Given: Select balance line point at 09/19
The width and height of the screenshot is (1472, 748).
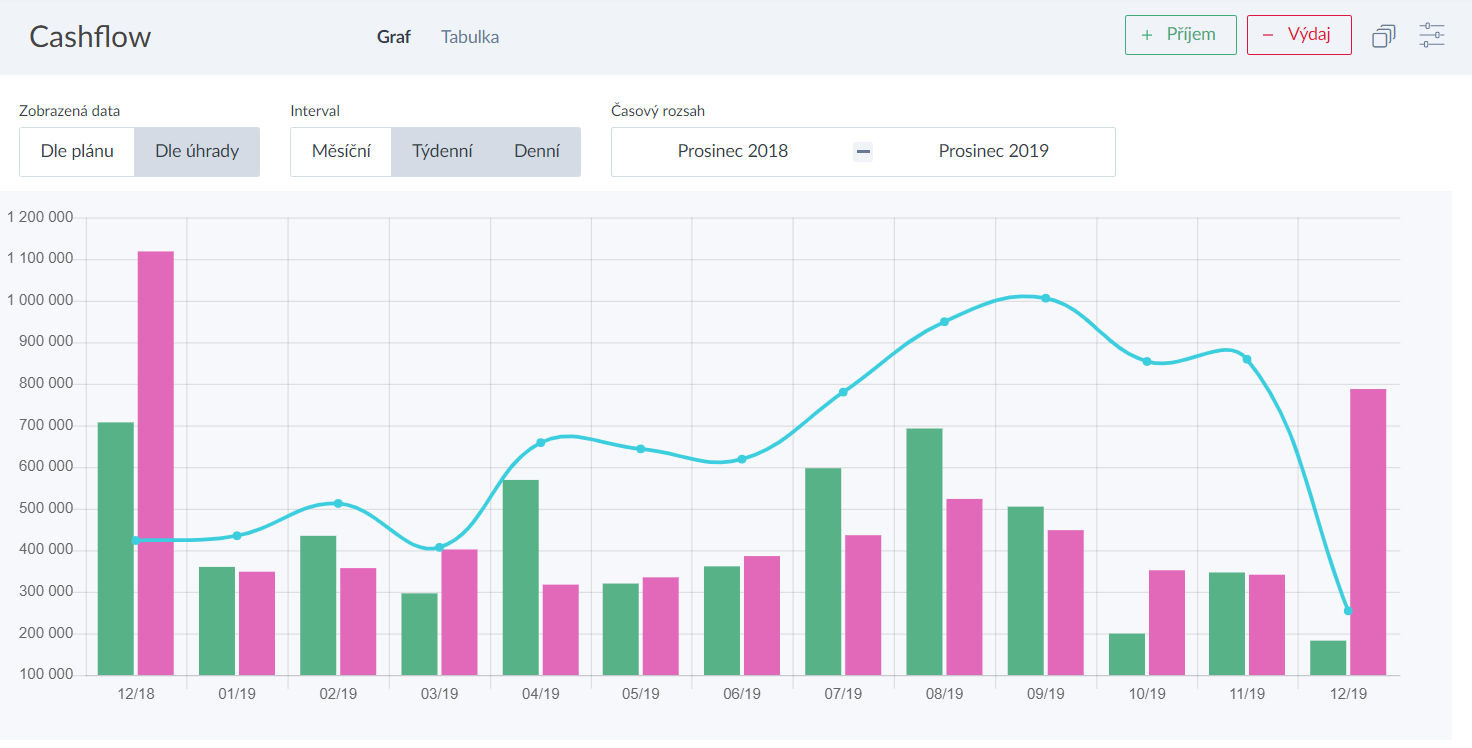Looking at the screenshot, I should 1045,298.
